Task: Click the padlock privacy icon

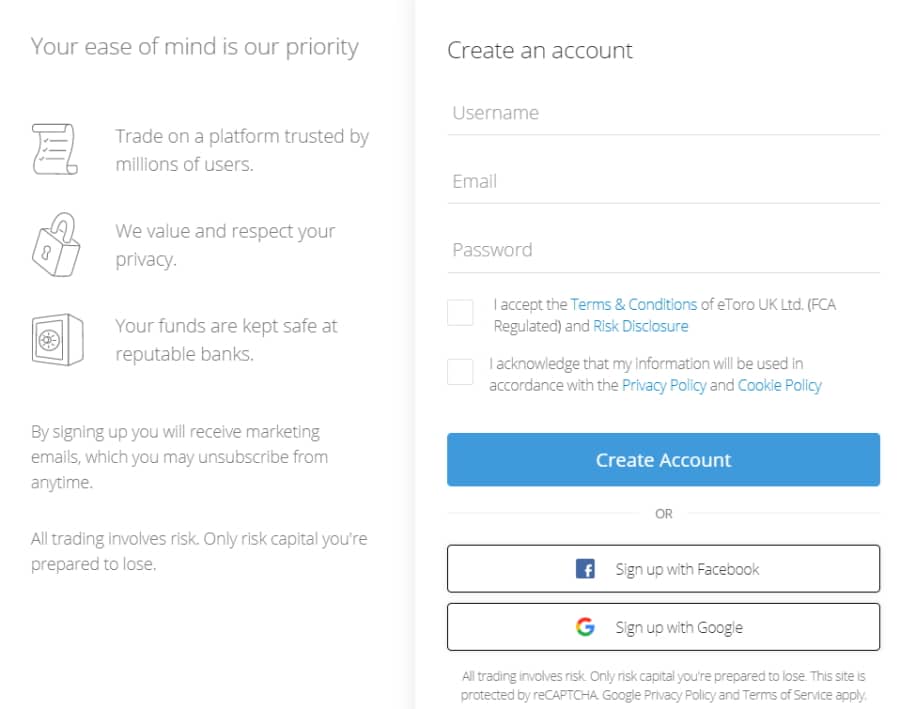Action: tap(56, 245)
